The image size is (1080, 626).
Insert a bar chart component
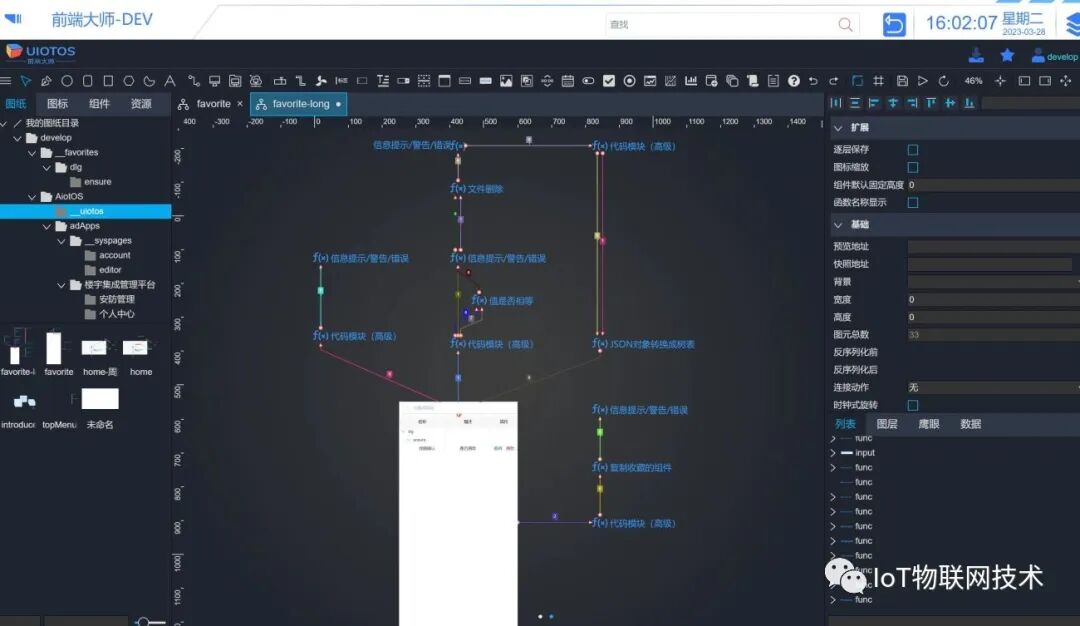[x=691, y=81]
